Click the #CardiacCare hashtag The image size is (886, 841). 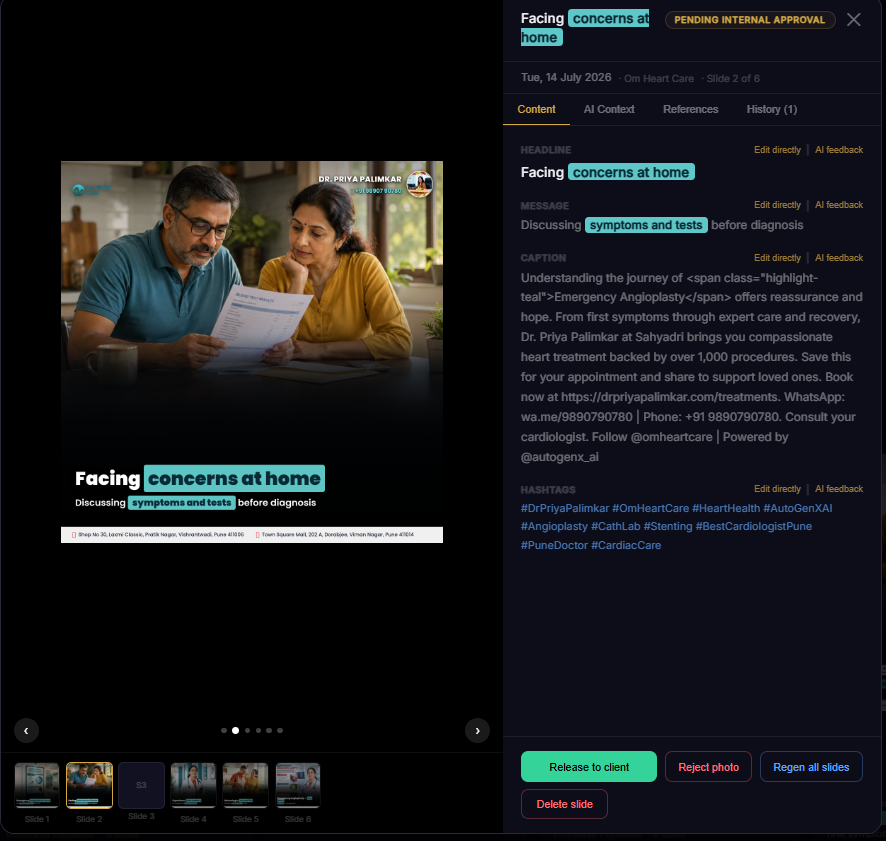(x=626, y=545)
